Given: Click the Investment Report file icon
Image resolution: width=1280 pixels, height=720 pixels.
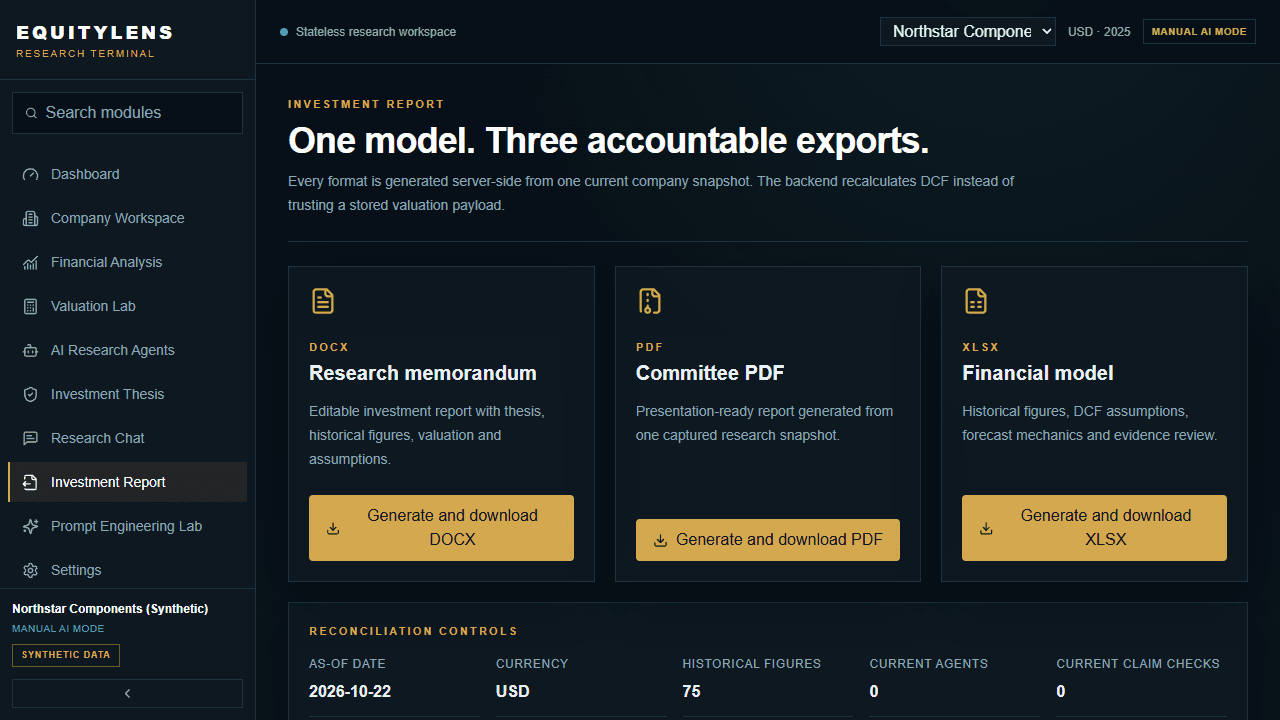Looking at the screenshot, I should (31, 482).
